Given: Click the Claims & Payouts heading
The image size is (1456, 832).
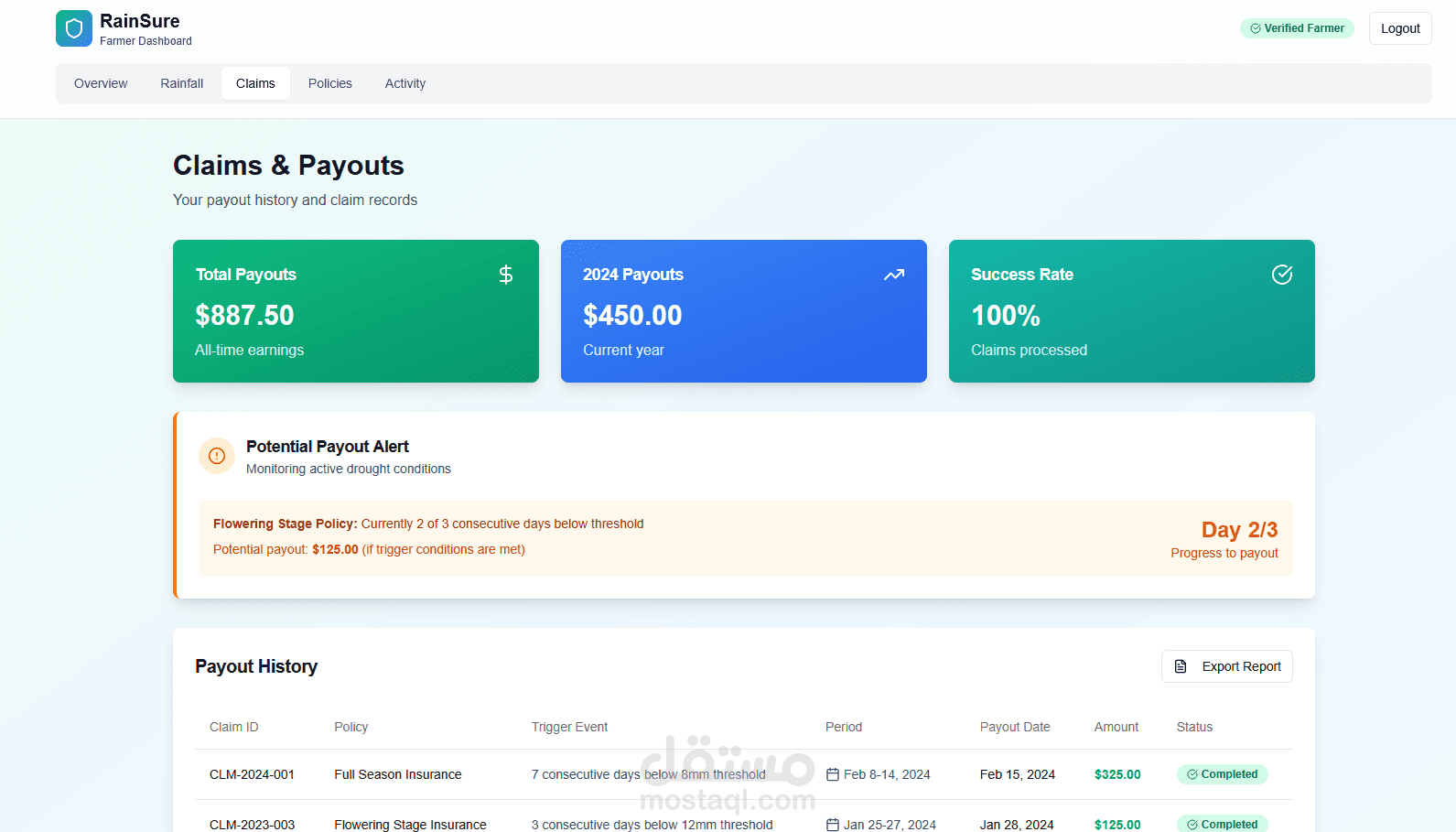Looking at the screenshot, I should coord(288,165).
